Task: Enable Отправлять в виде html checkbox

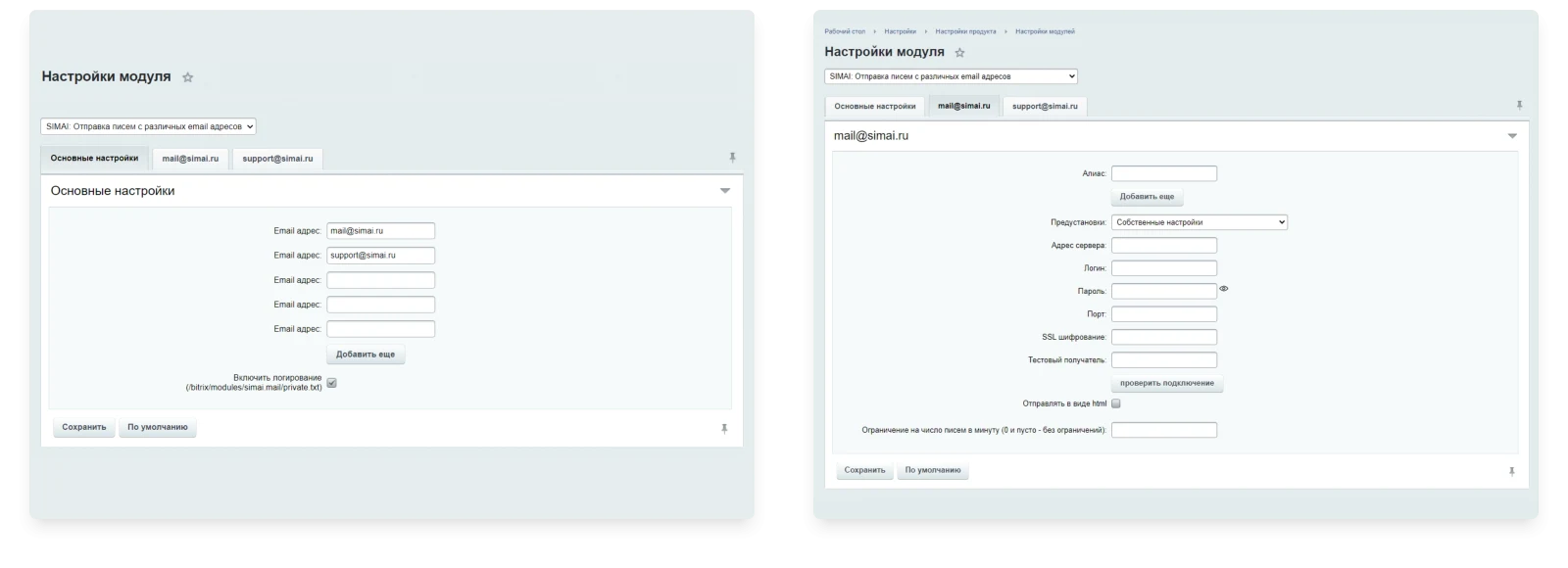Action: pyautogui.click(x=1115, y=403)
